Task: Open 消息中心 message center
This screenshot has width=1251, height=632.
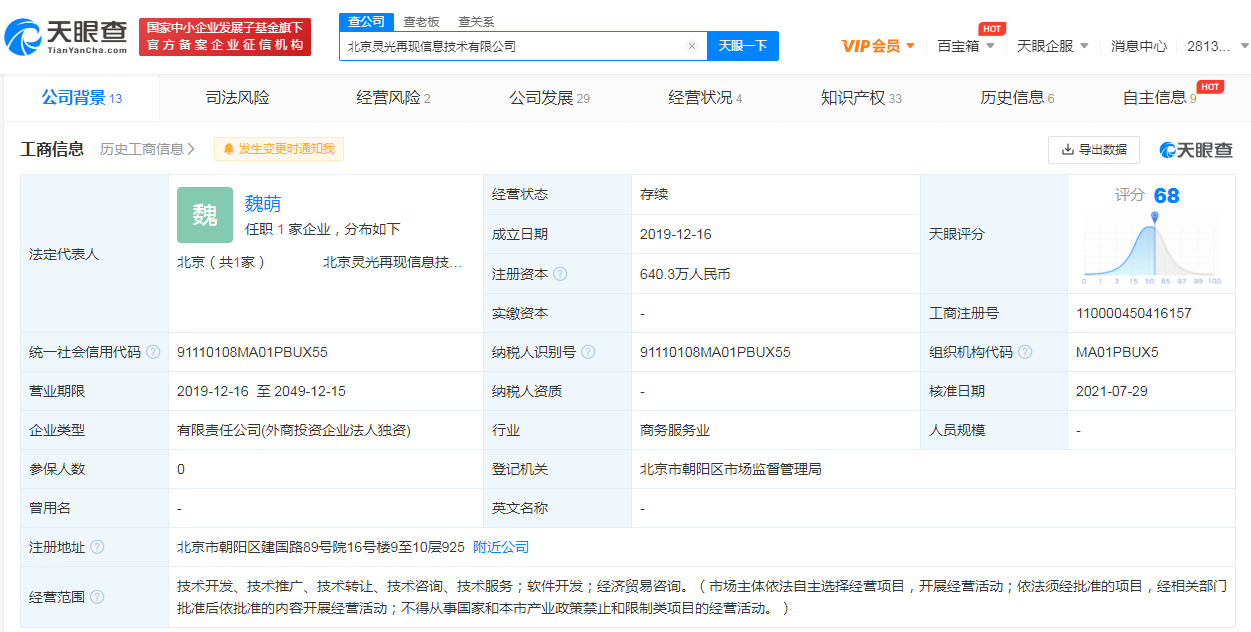Action: click(1139, 46)
